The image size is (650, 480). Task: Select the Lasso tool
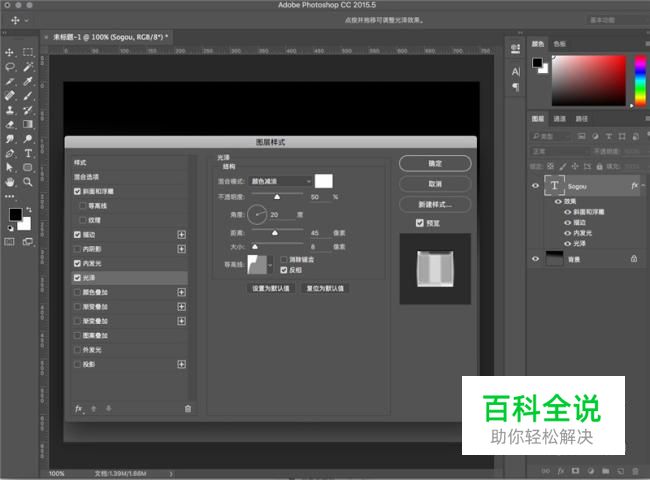point(9,67)
